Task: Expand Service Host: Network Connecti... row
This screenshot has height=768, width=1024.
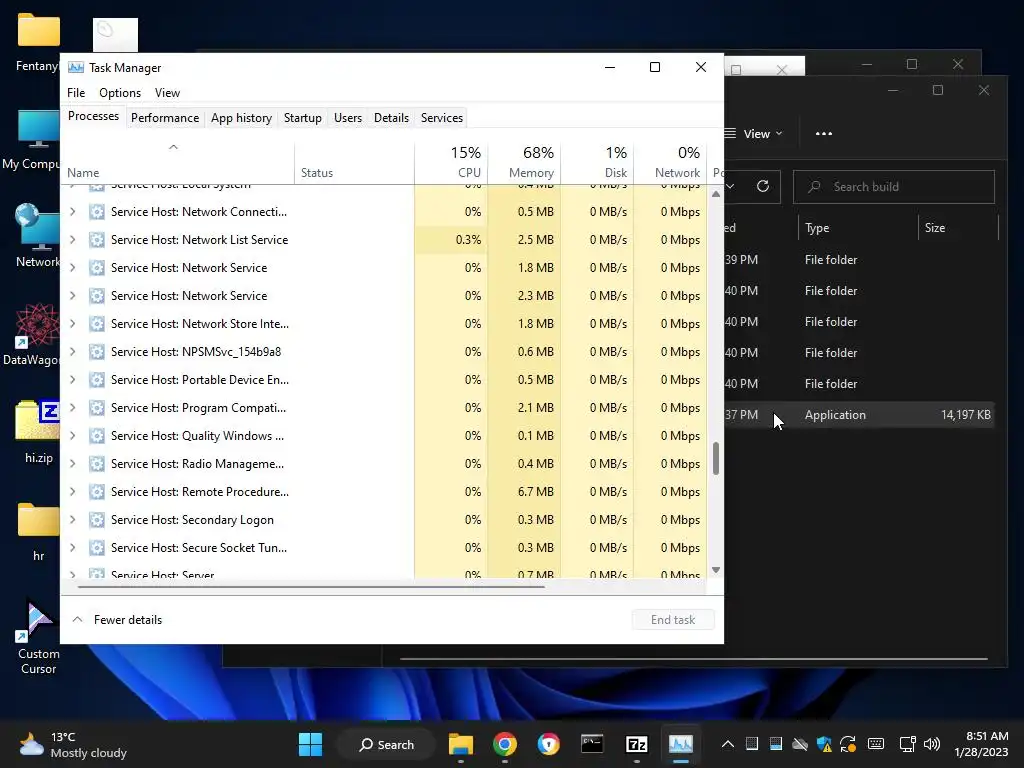Action: click(x=72, y=212)
